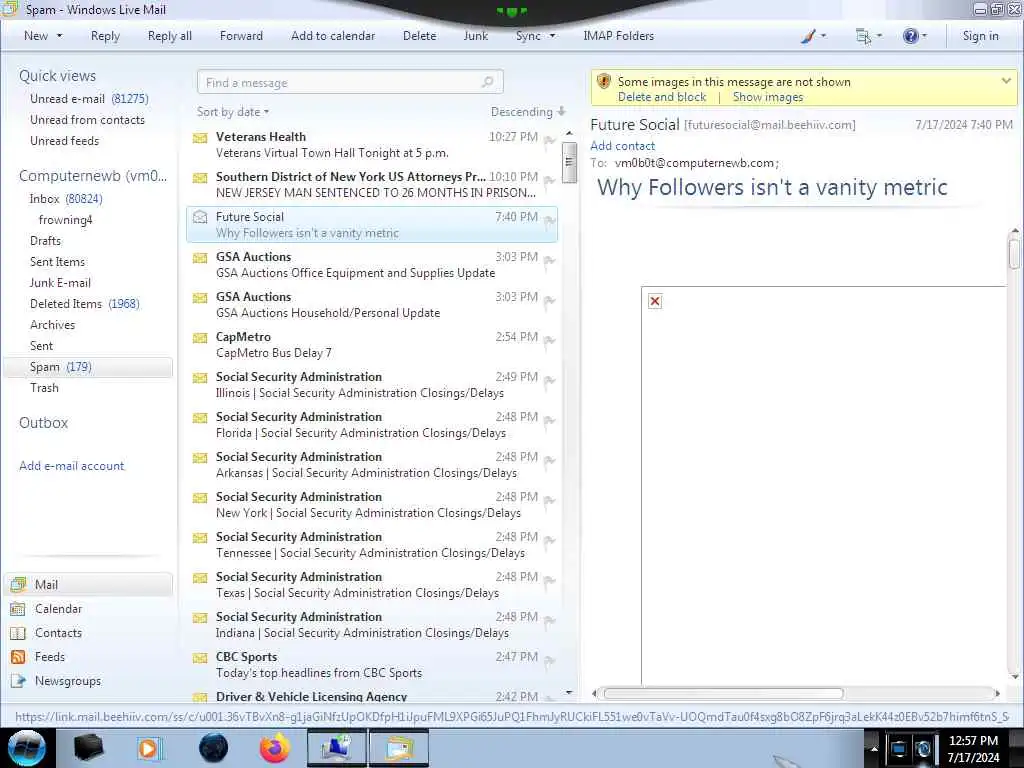Screen dimensions: 1024x768
Task: Launch Firefox from the taskbar
Action: coord(275,748)
